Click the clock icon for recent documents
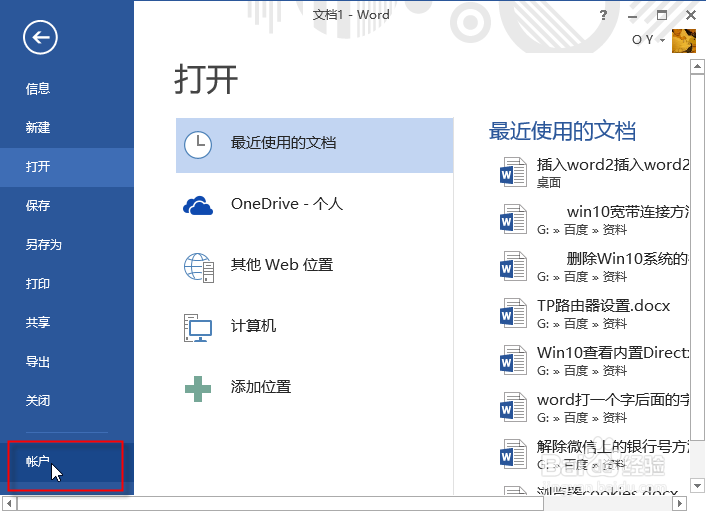The height and width of the screenshot is (512, 706). click(x=198, y=145)
